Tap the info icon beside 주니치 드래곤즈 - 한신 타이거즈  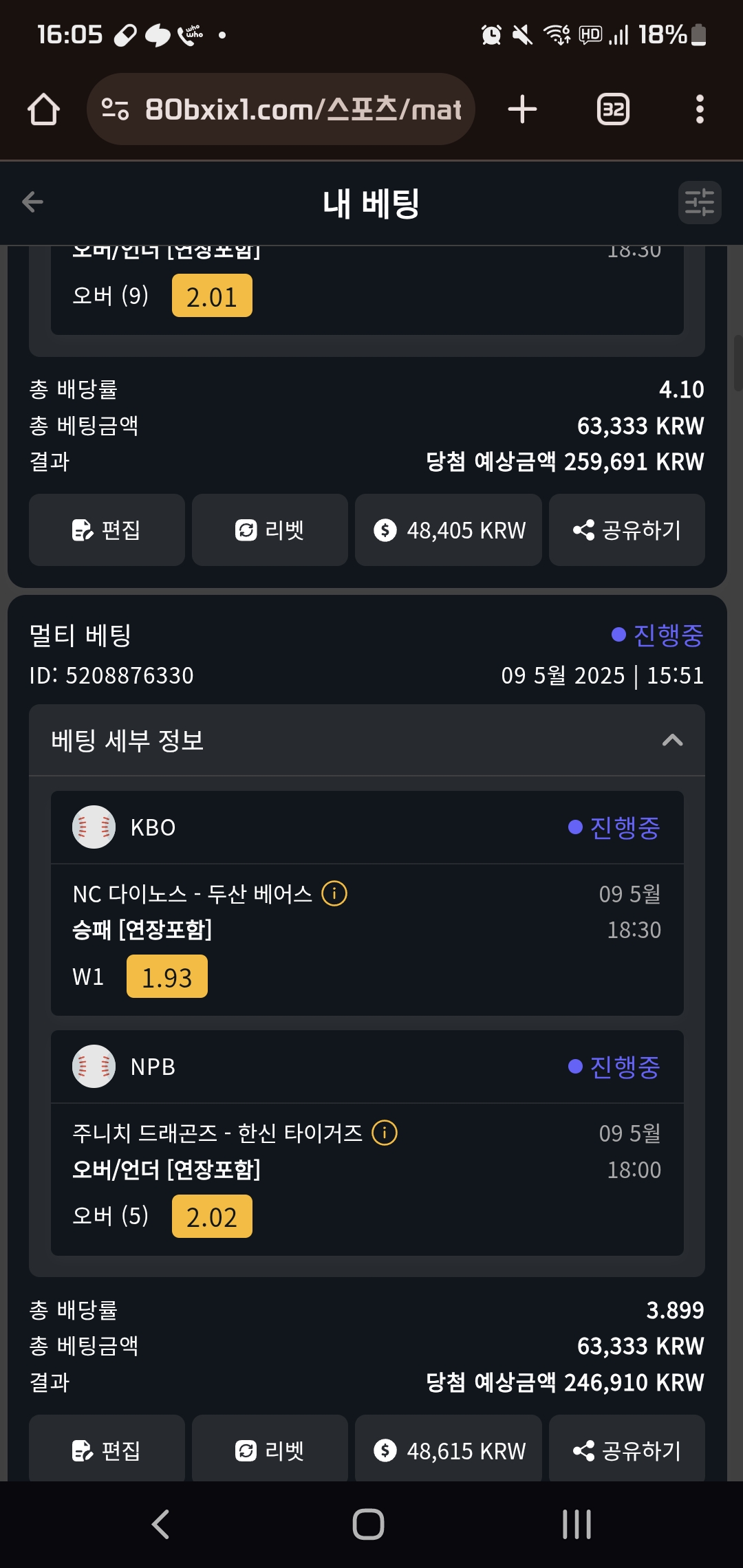[385, 1133]
